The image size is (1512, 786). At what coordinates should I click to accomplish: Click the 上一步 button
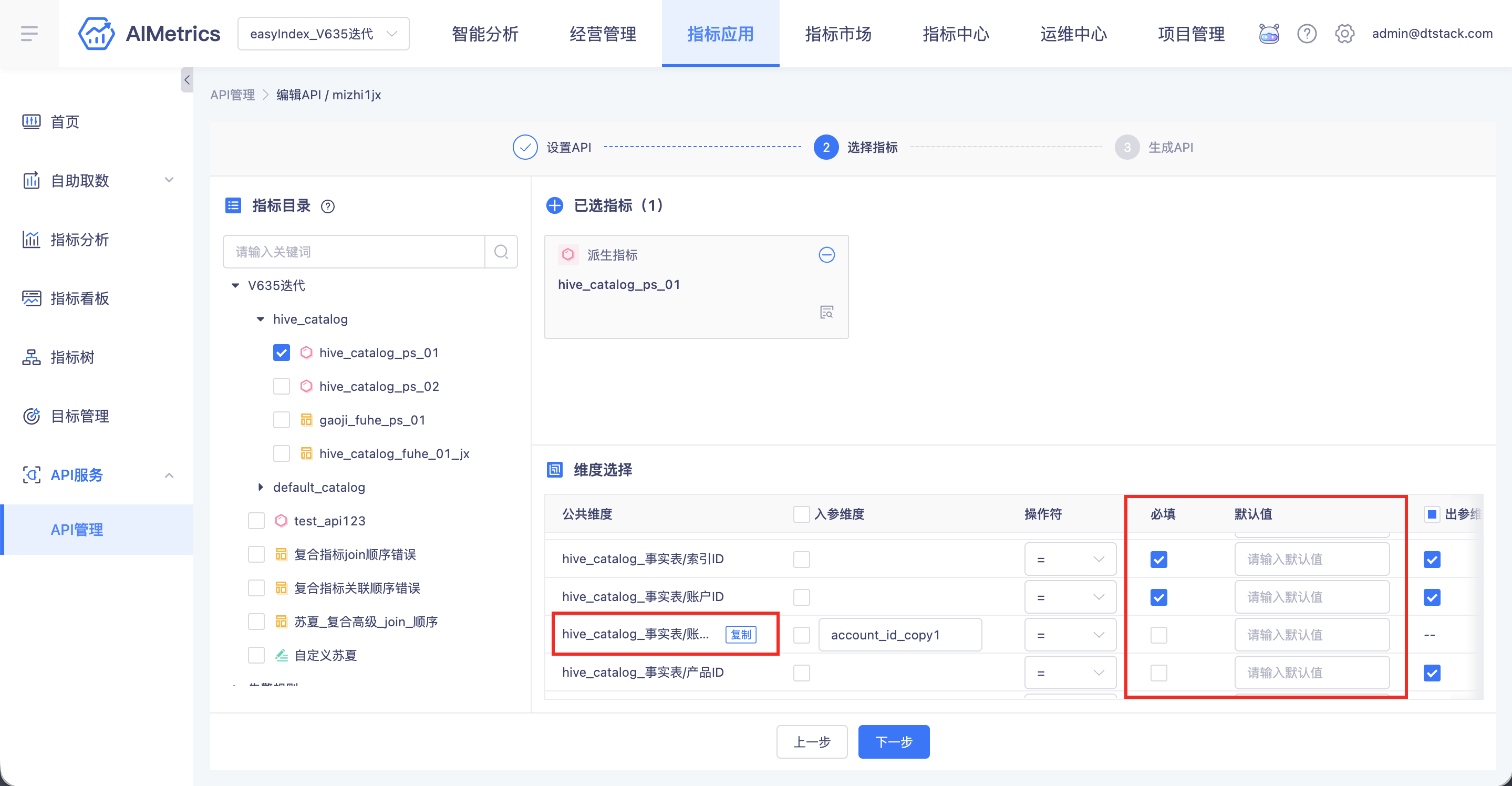pyautogui.click(x=812, y=741)
